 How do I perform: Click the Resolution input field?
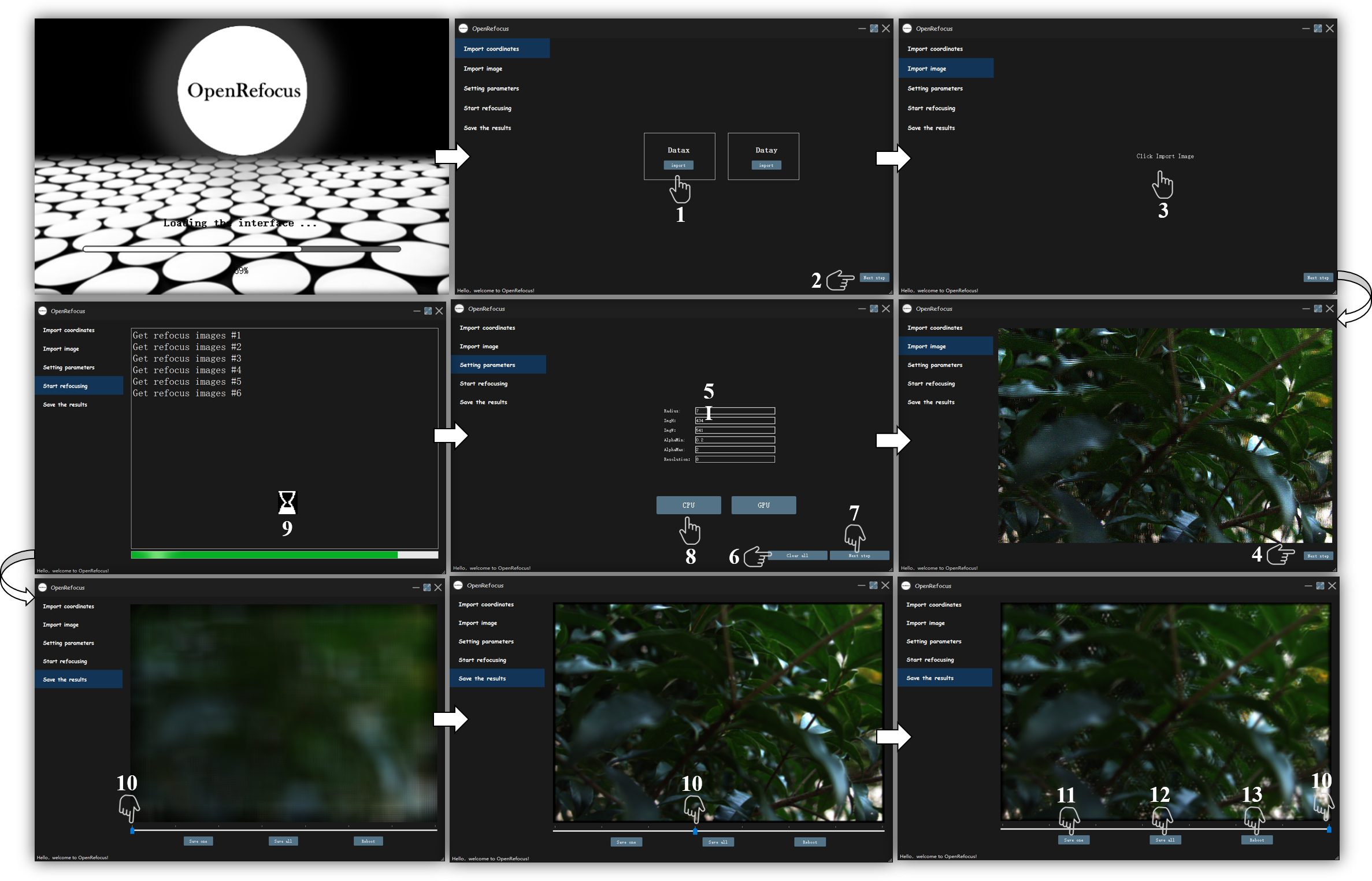(735, 459)
